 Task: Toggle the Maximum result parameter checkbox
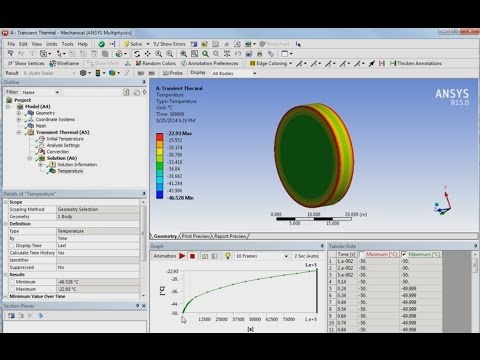[12, 289]
